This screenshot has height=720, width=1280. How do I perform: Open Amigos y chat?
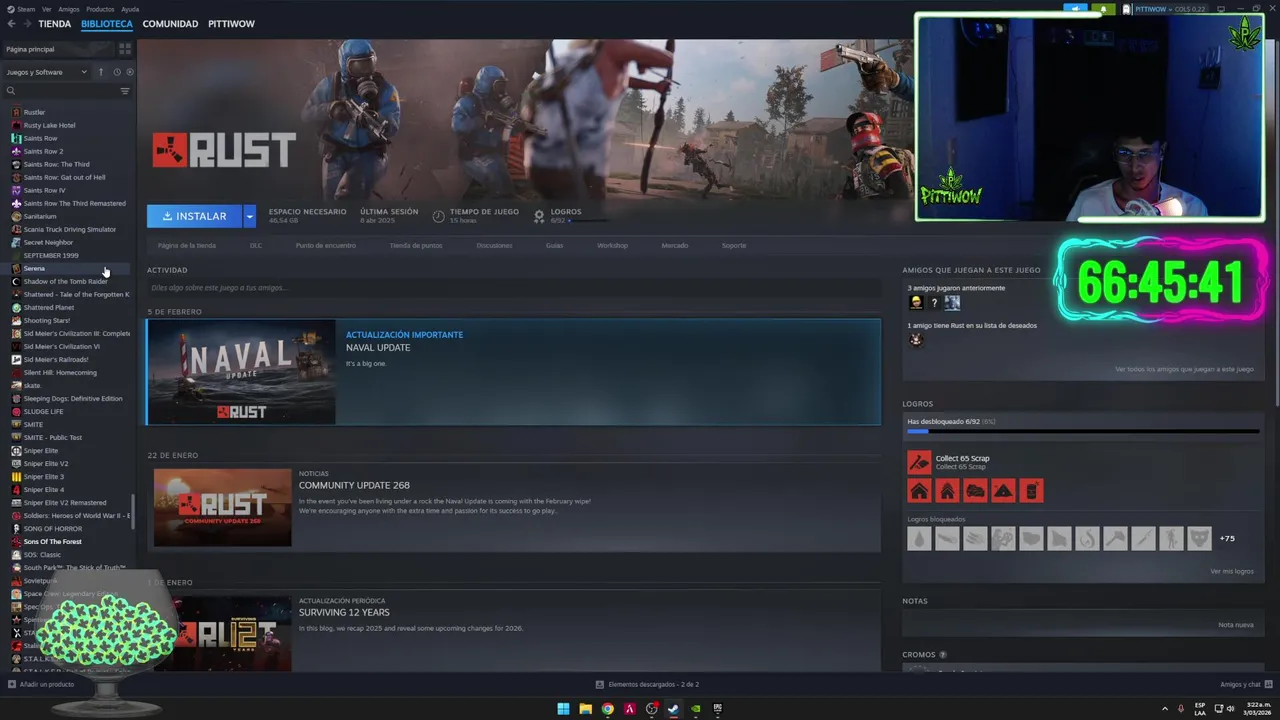tap(1245, 684)
